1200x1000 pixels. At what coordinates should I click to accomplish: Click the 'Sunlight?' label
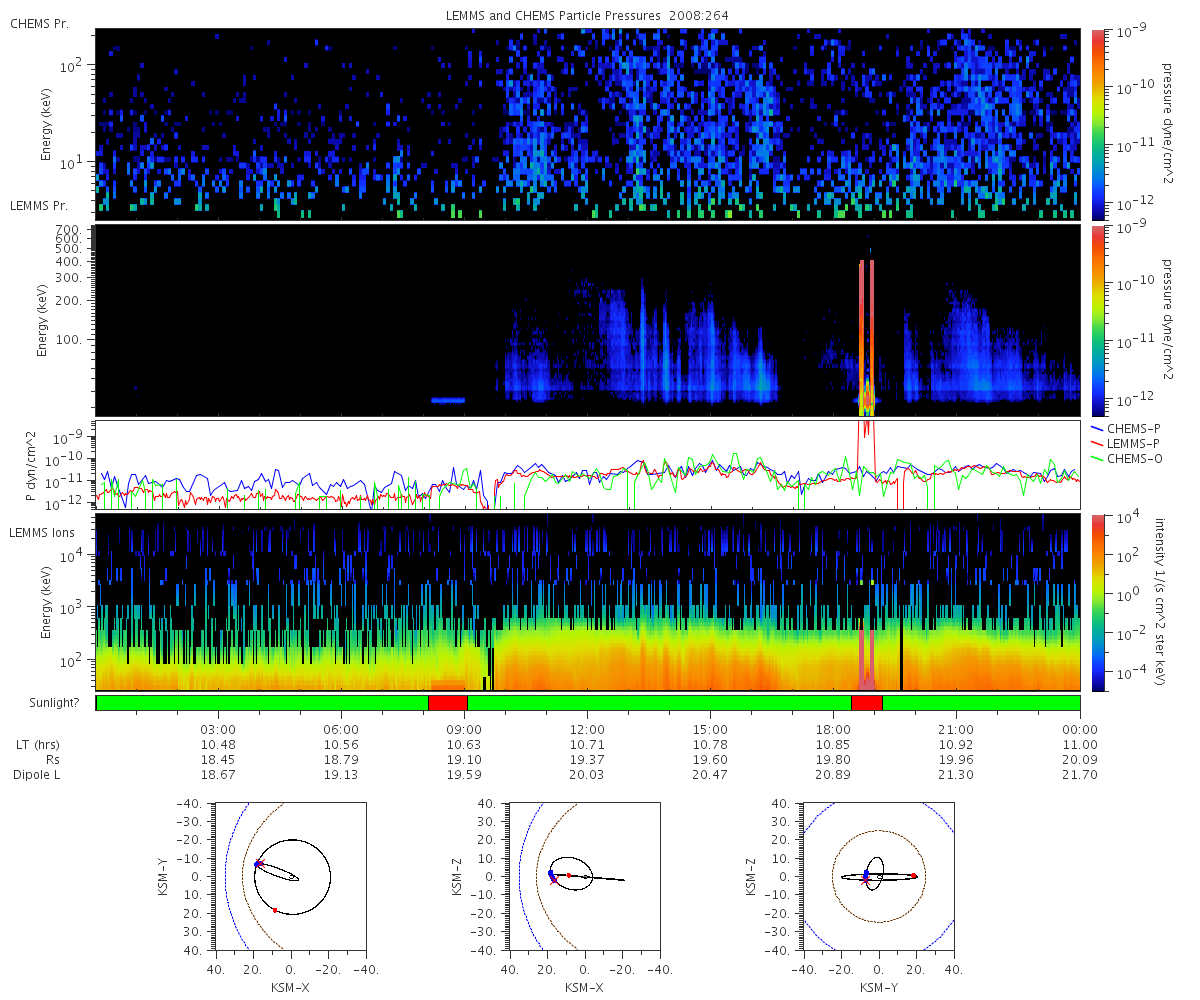tap(53, 703)
